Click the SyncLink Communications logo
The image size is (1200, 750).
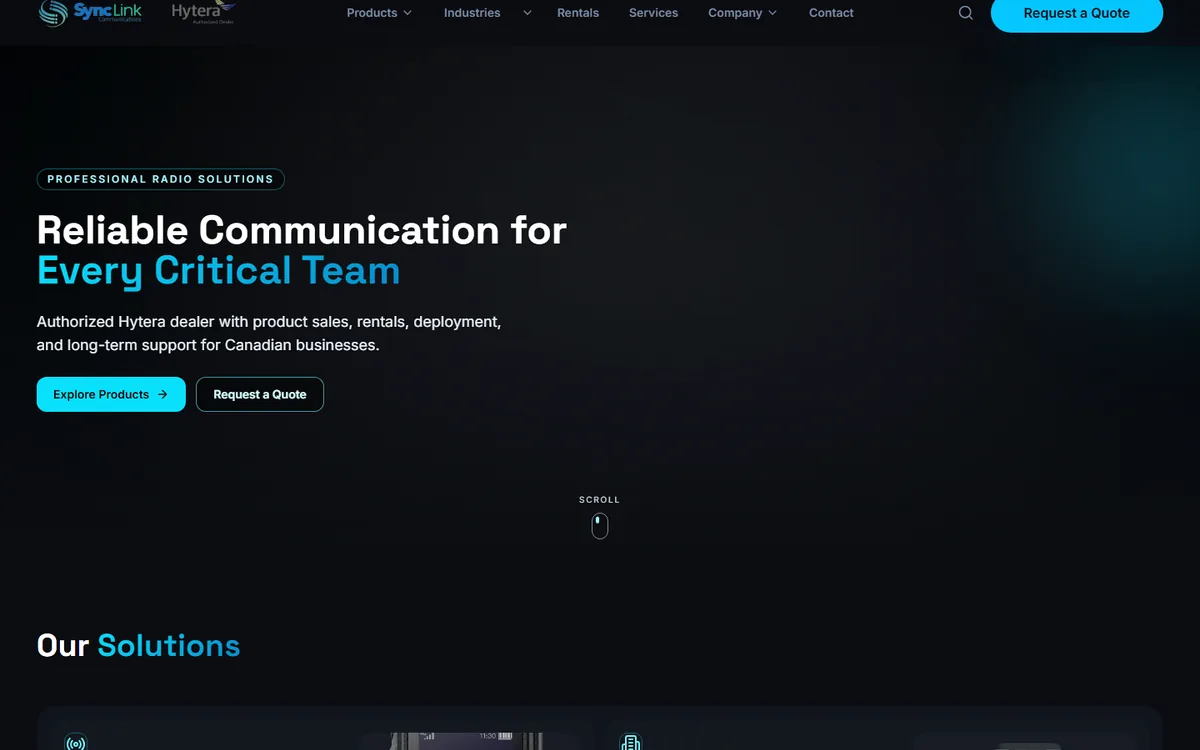pyautogui.click(x=90, y=12)
